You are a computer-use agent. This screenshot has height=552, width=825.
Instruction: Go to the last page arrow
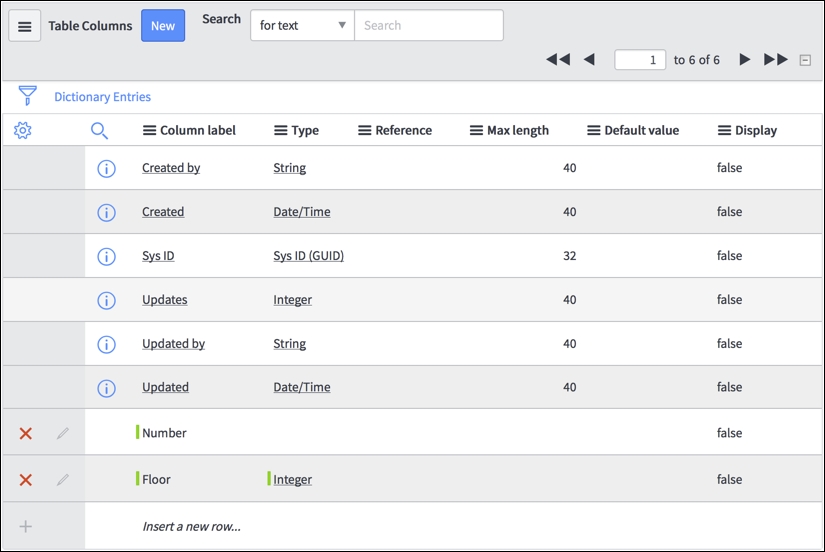coord(776,59)
